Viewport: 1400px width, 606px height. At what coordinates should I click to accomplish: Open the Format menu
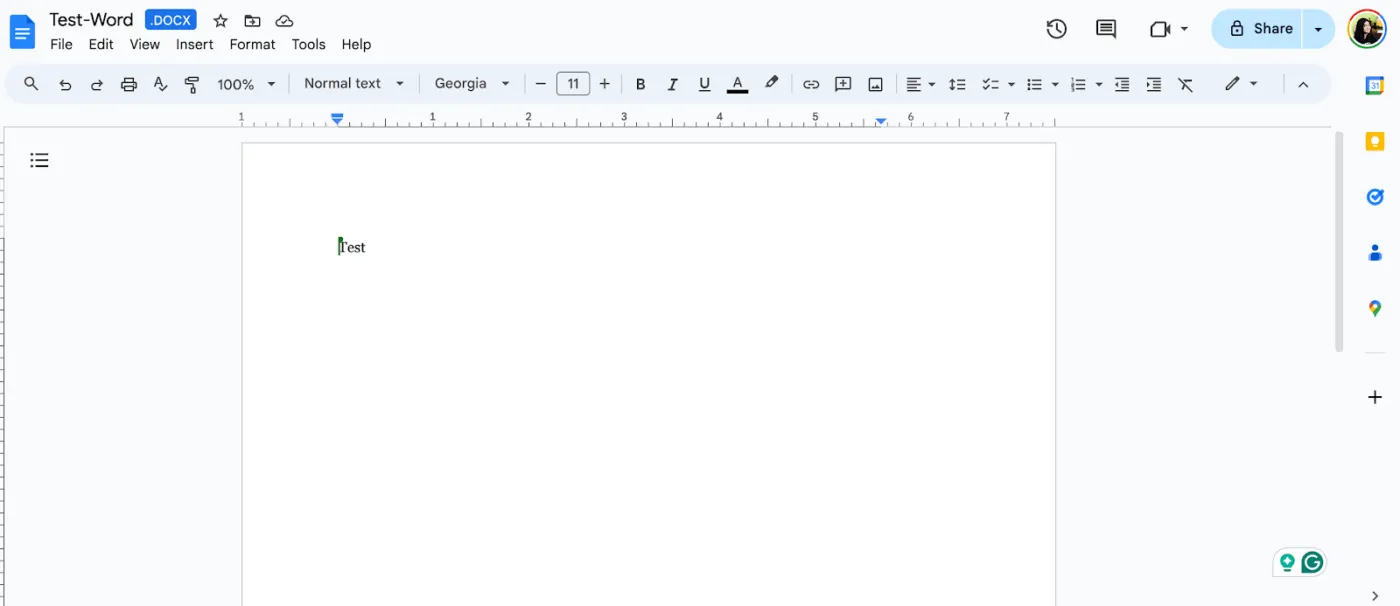[x=252, y=44]
